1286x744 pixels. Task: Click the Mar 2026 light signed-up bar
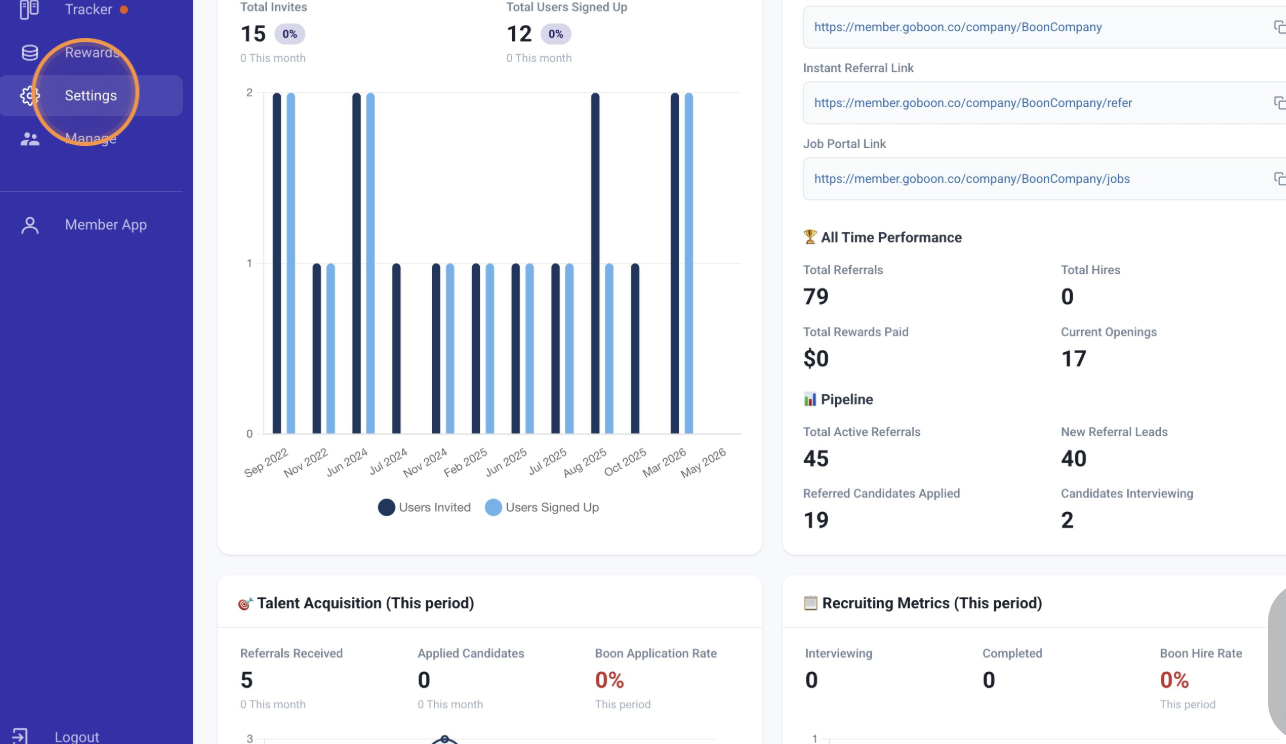[x=689, y=263]
